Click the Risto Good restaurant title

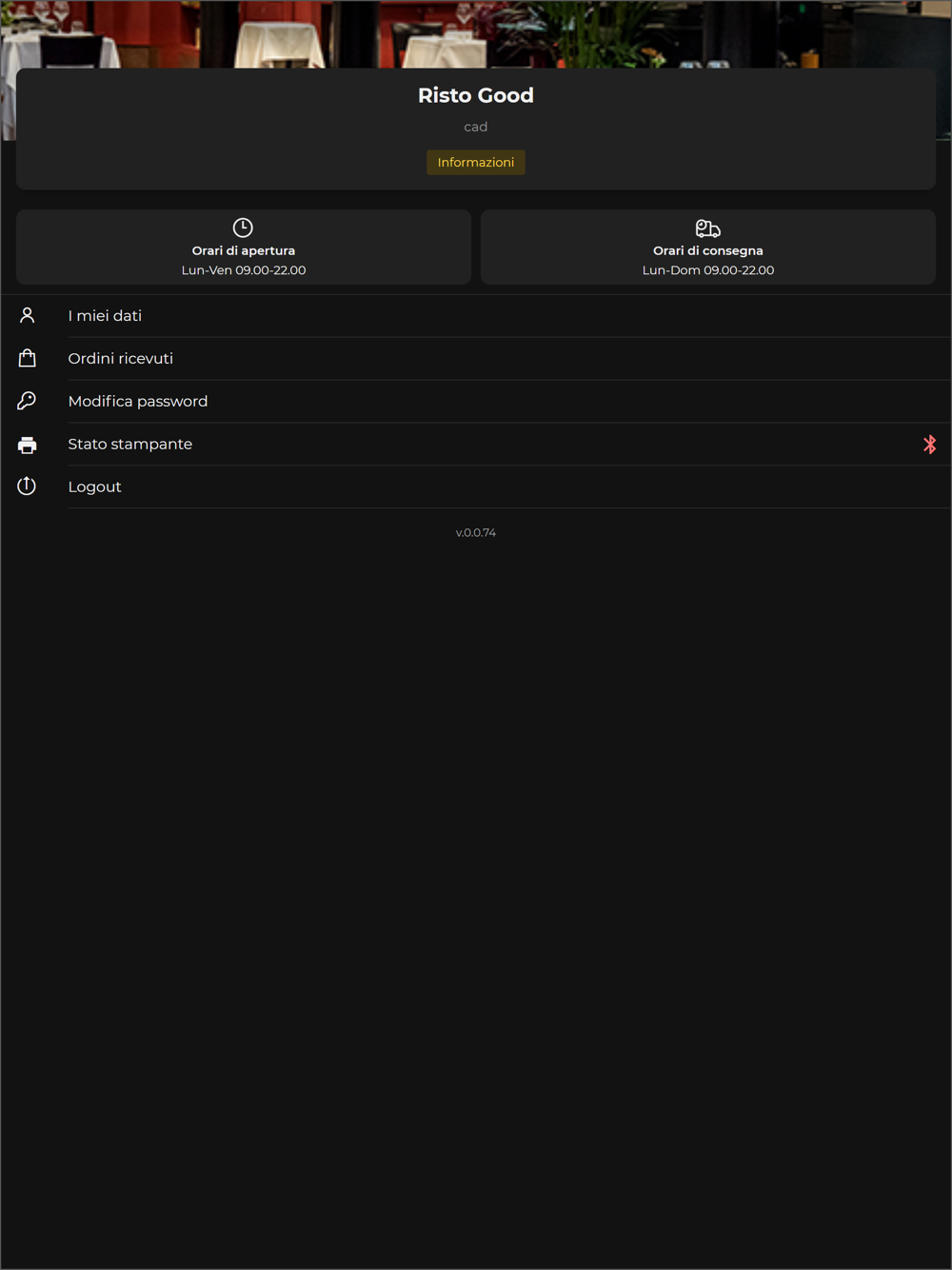[x=476, y=95]
